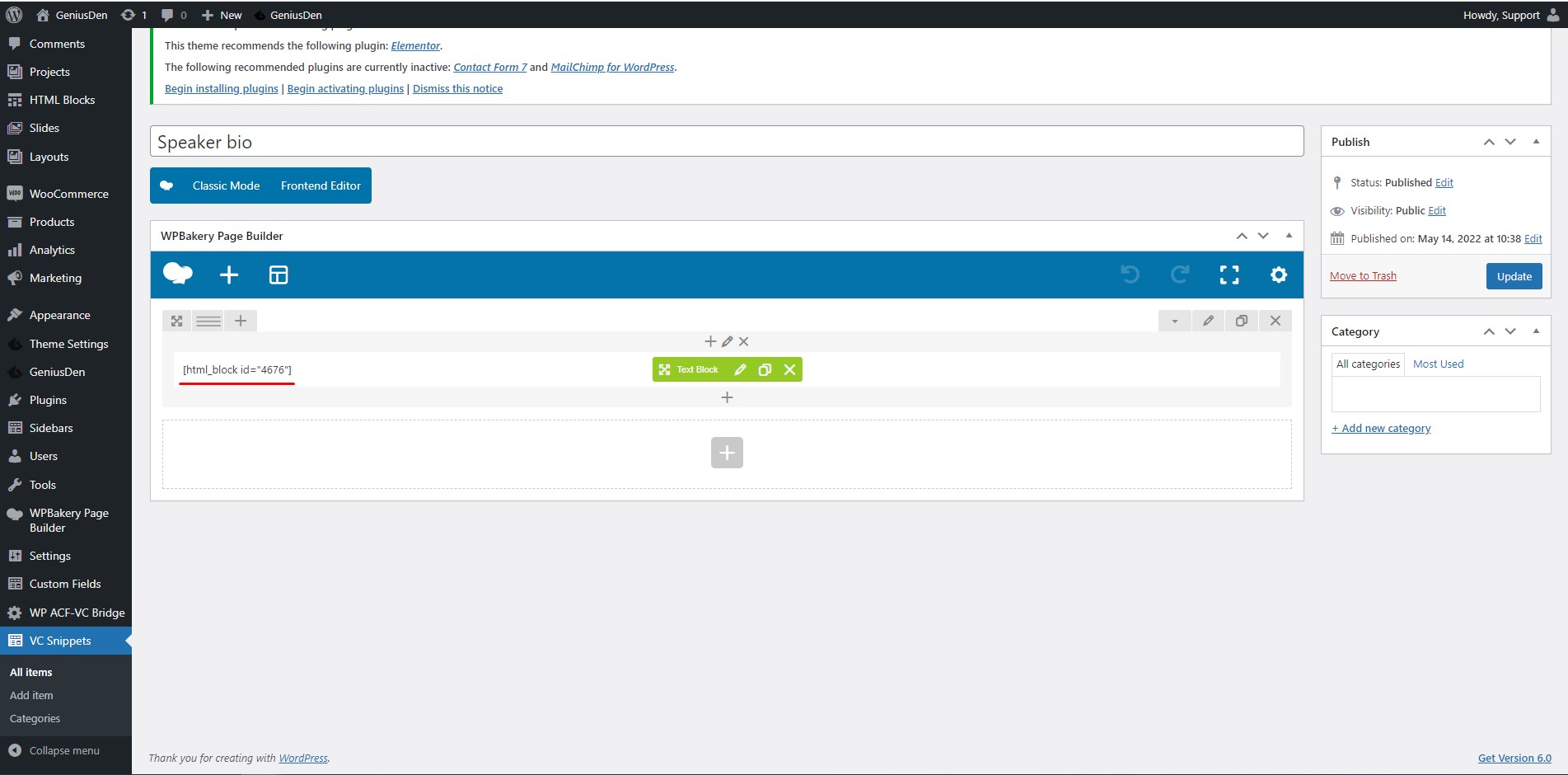Screen dimensions: 1568x775
Task: Select Add item under VC Snippets
Action: [x=31, y=695]
